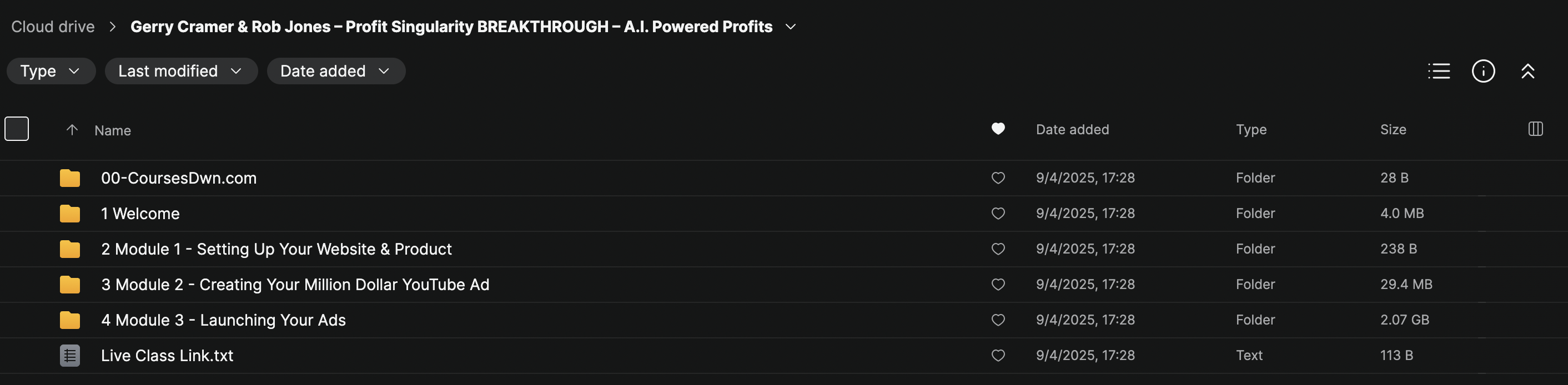1568x385 pixels.
Task: Favorite the Module 3 Launching Your Ads folder
Action: tap(998, 320)
